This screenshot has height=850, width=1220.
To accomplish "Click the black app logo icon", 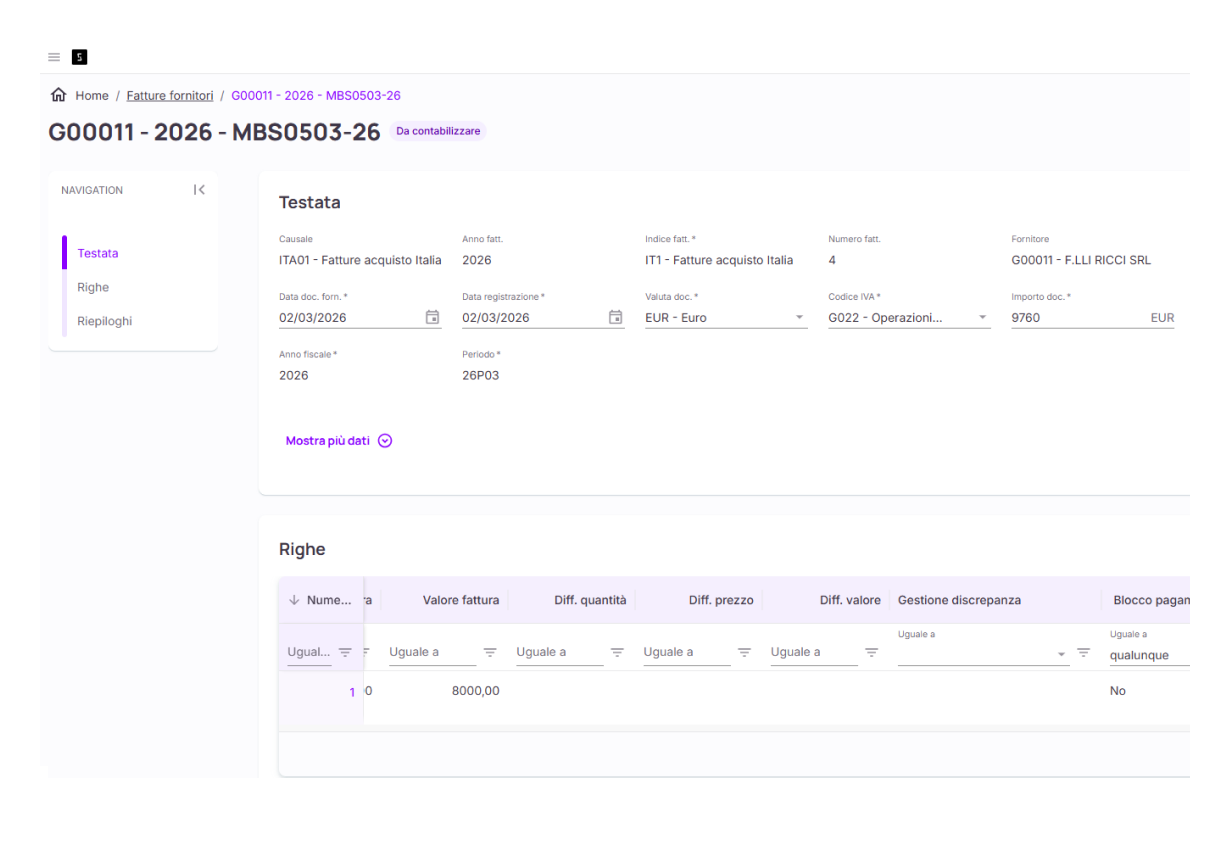I will click(x=80, y=57).
